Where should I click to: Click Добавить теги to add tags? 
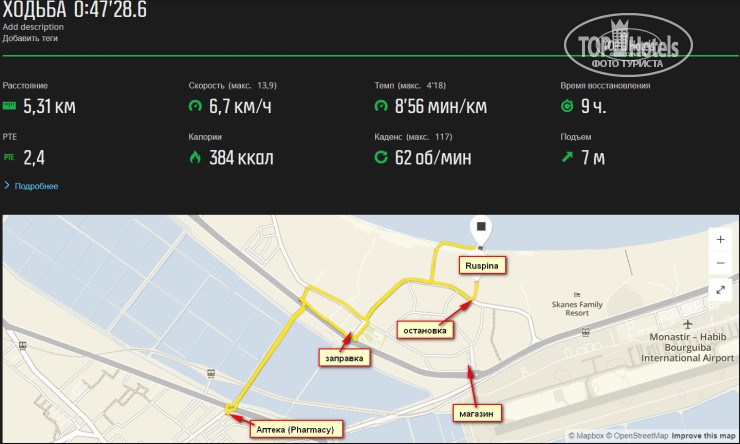tap(30, 38)
